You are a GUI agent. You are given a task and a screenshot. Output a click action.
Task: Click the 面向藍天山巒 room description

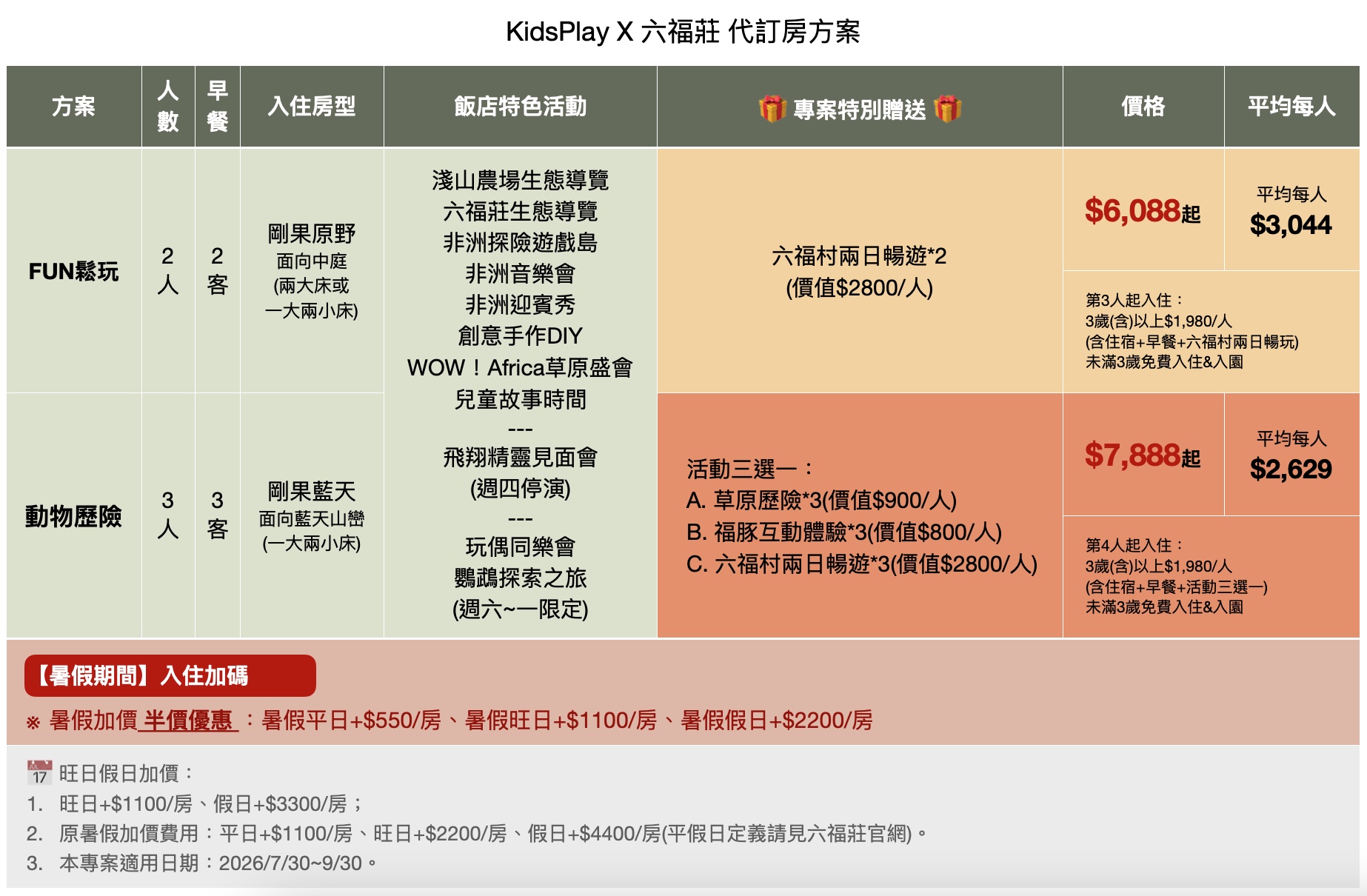312,518
